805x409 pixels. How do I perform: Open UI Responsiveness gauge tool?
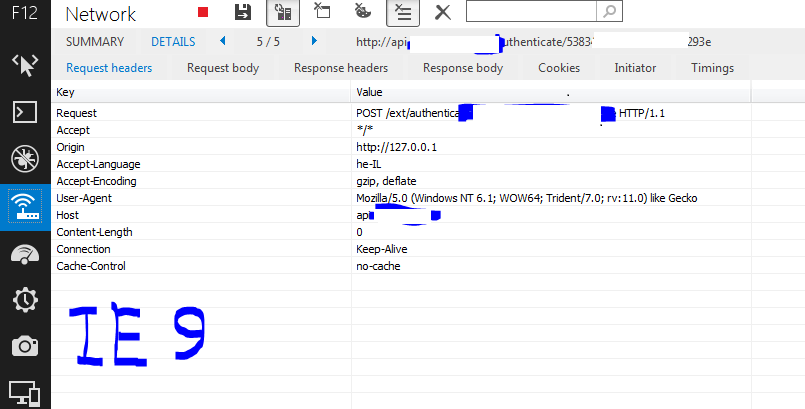coord(25,254)
